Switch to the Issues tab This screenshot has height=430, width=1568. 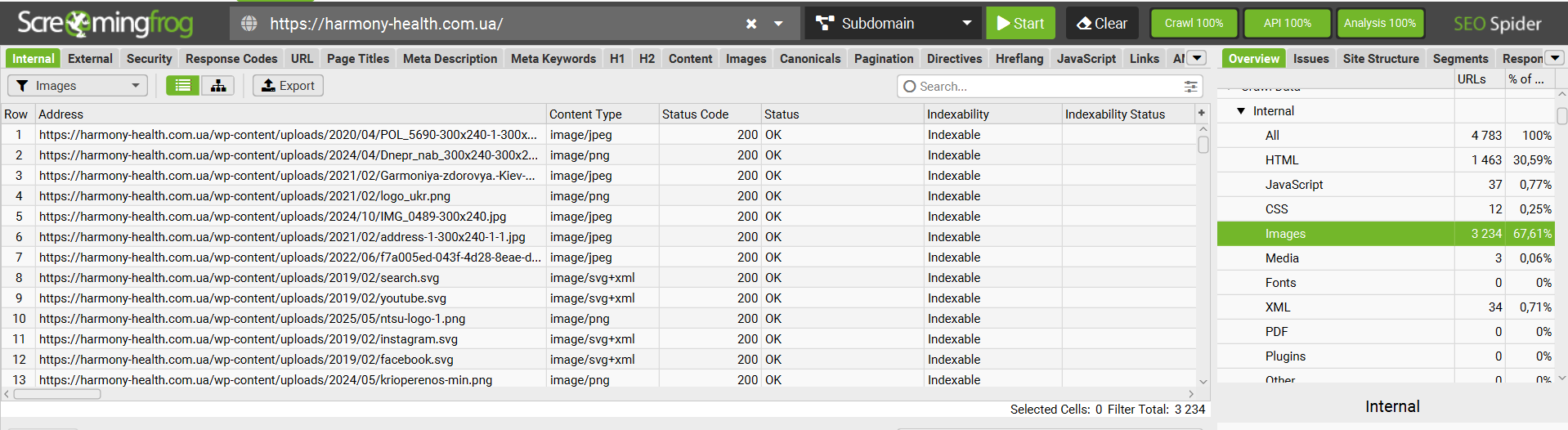(x=1310, y=59)
